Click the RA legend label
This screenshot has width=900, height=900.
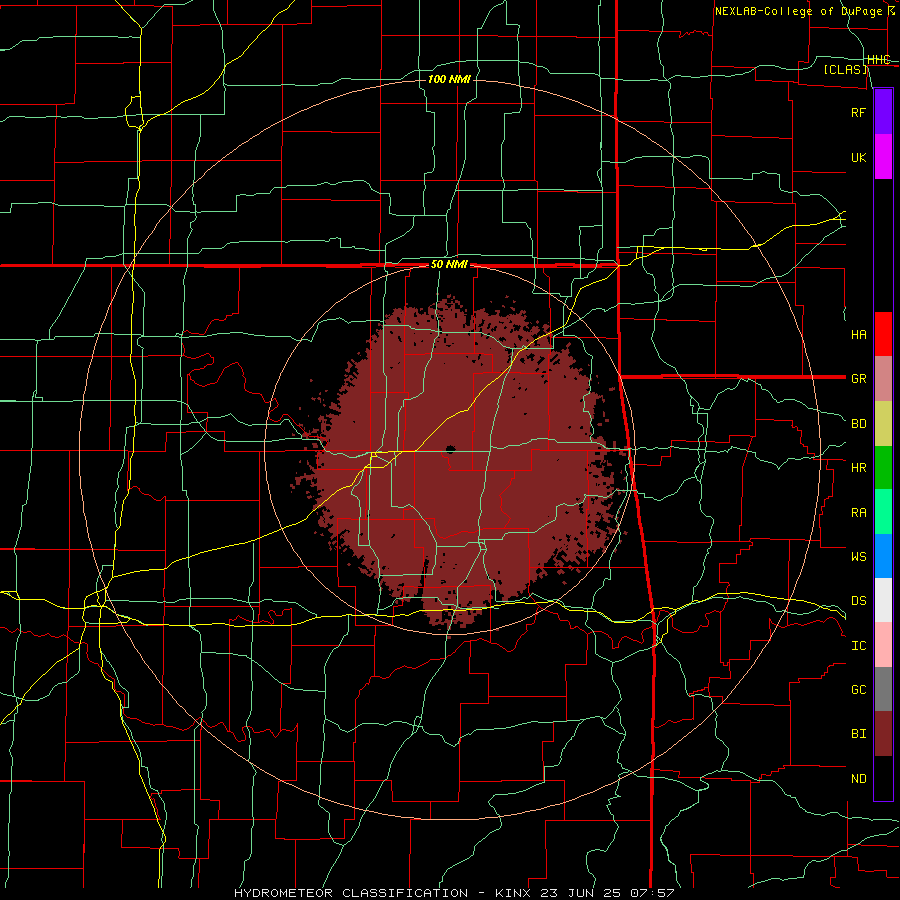[858, 513]
